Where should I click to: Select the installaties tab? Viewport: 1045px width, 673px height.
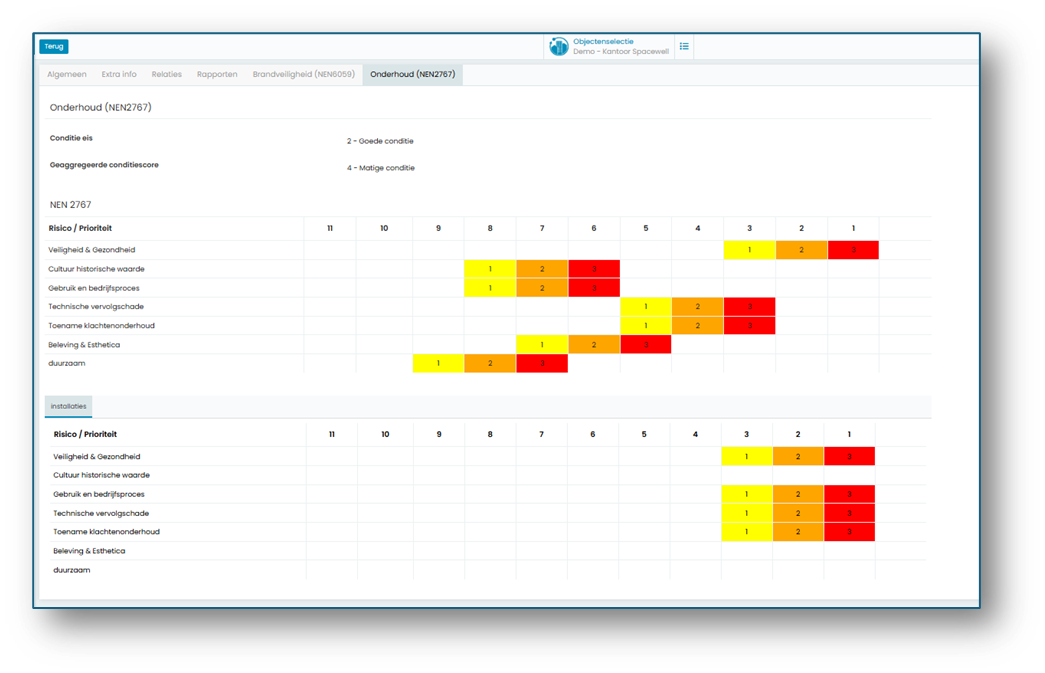click(69, 406)
